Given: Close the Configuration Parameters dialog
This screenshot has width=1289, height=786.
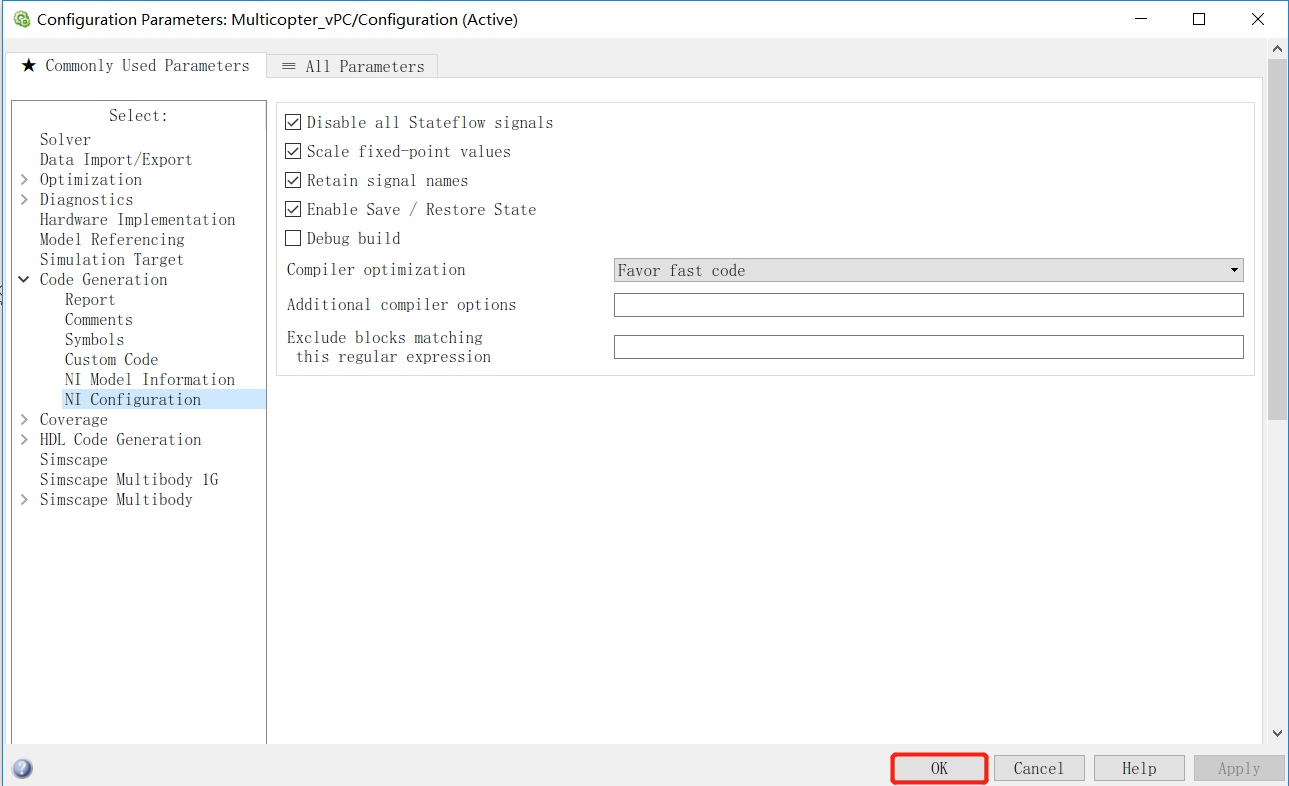Looking at the screenshot, I should [x=1258, y=19].
